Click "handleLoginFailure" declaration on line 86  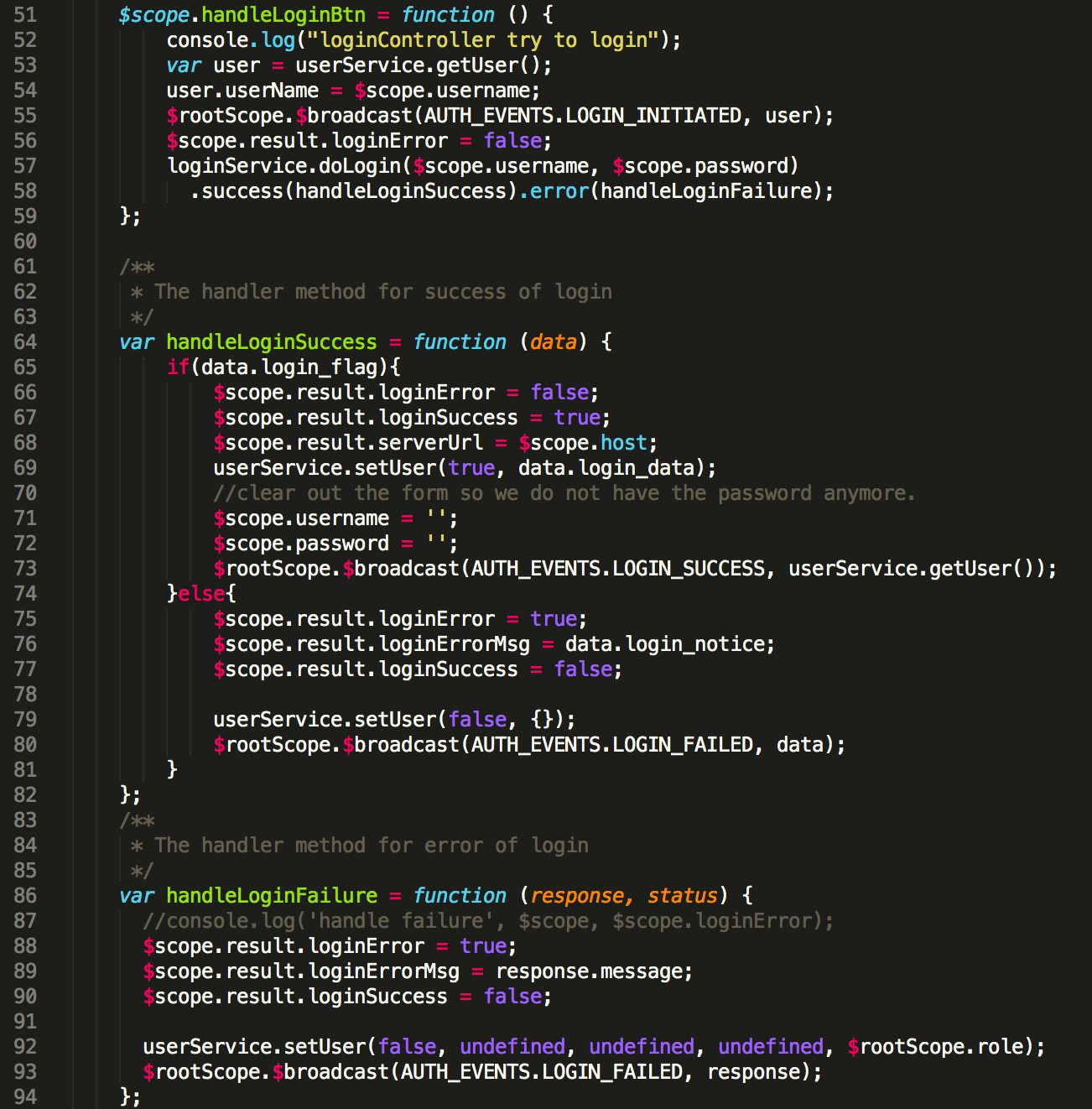272,896
